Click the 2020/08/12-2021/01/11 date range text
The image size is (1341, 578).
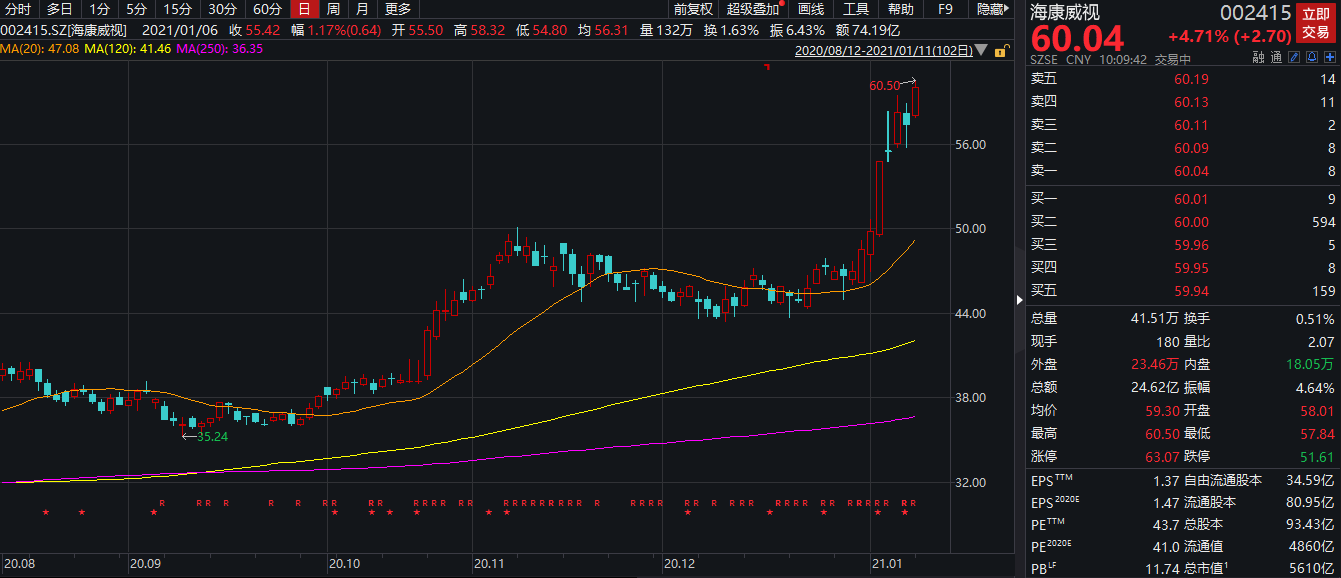pos(883,50)
